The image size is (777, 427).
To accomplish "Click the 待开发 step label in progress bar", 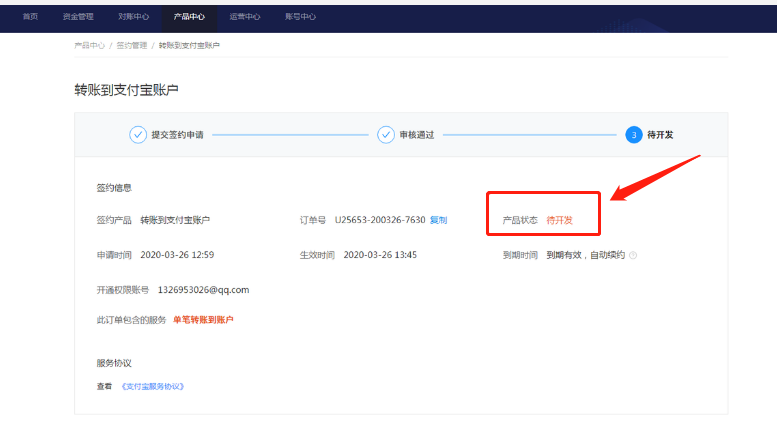I will (660, 135).
